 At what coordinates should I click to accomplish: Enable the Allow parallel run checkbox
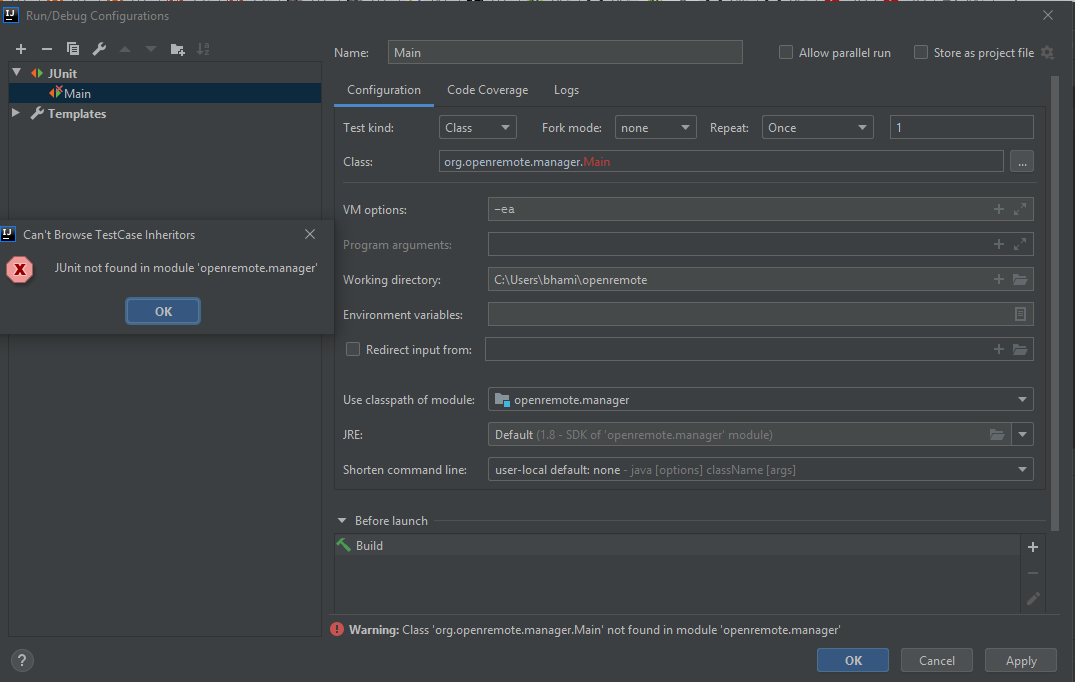tap(786, 53)
